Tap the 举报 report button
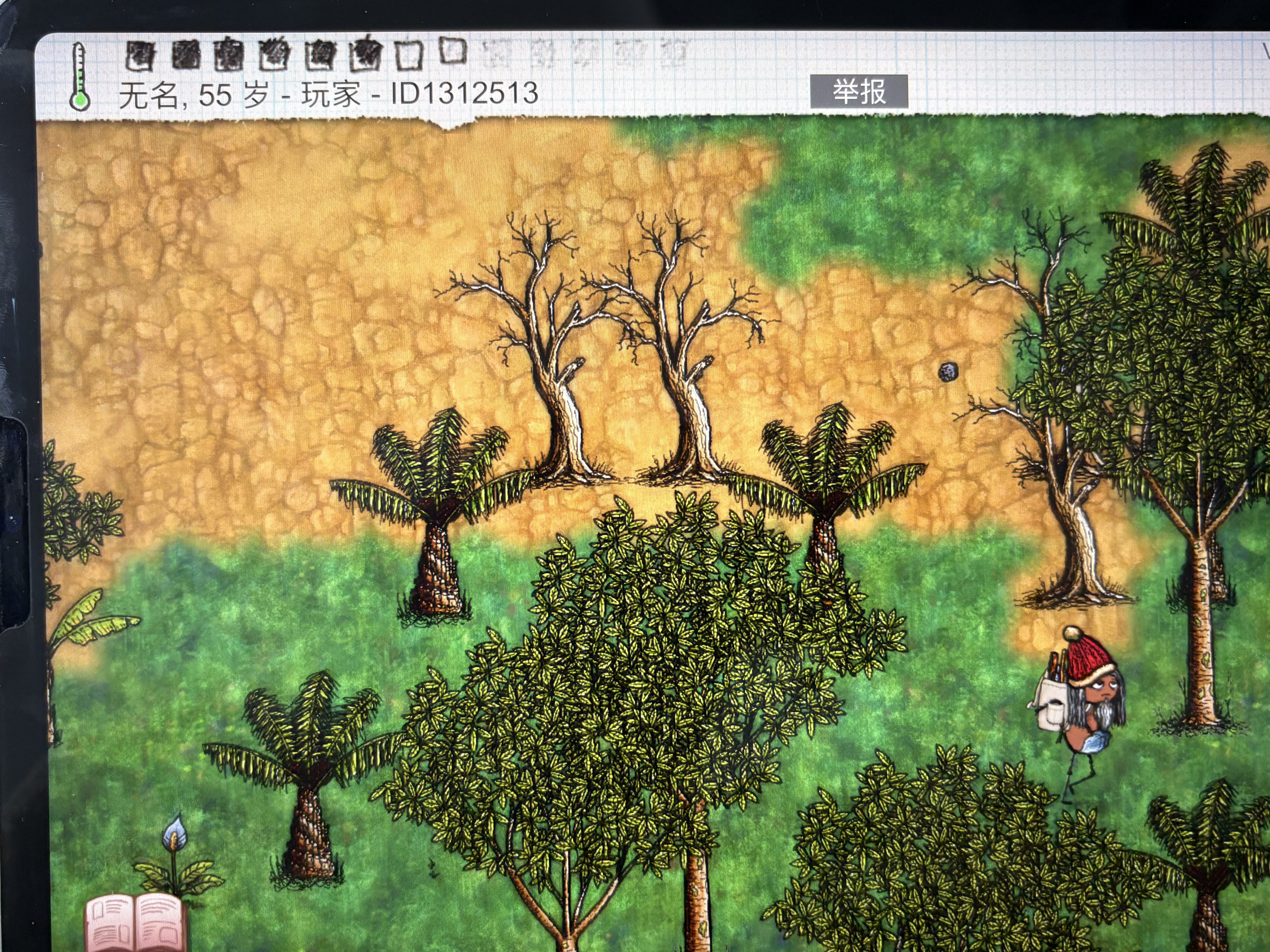Screen dimensions: 1270x952 858,91
